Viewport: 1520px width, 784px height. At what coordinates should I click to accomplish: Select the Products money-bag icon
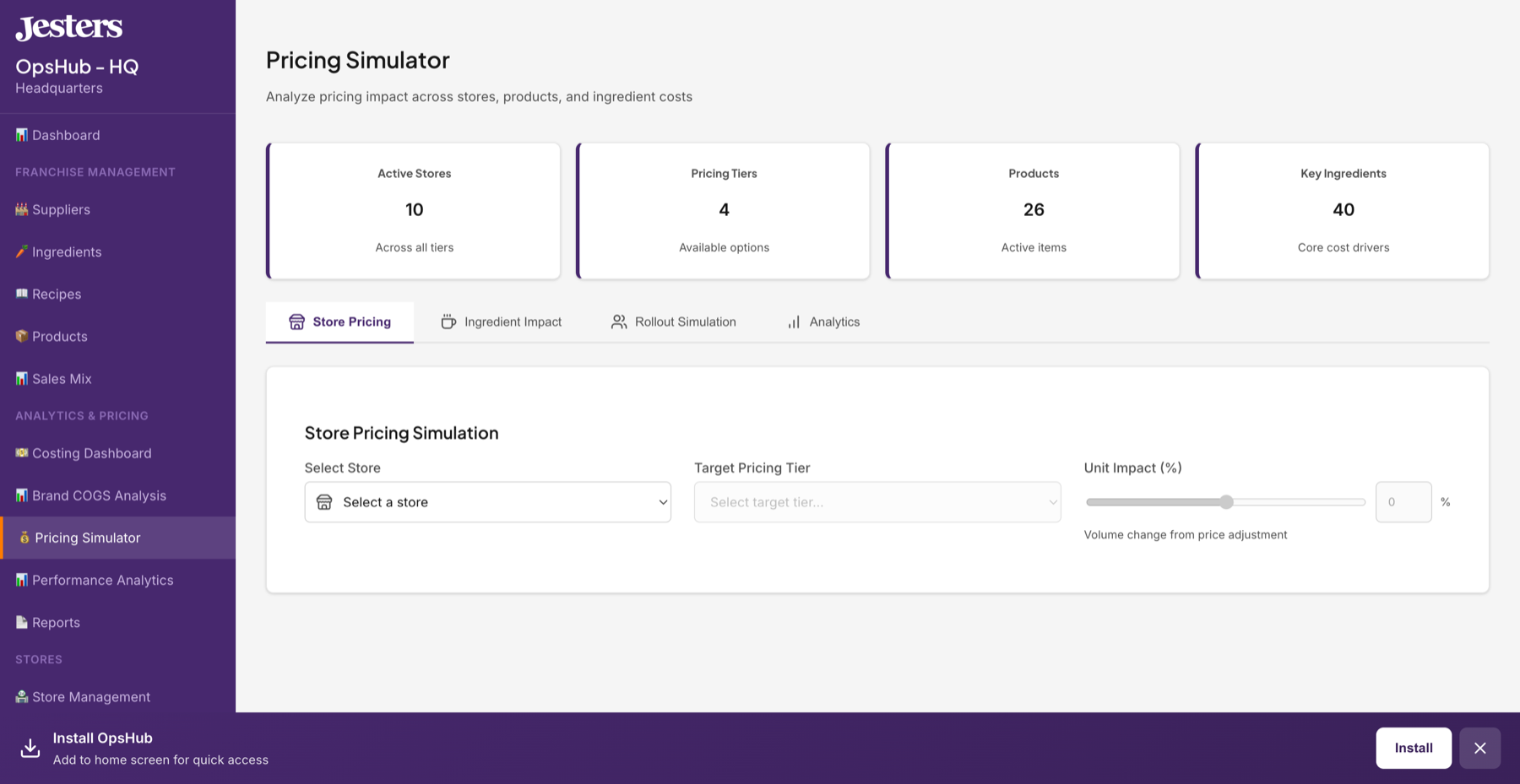click(22, 336)
